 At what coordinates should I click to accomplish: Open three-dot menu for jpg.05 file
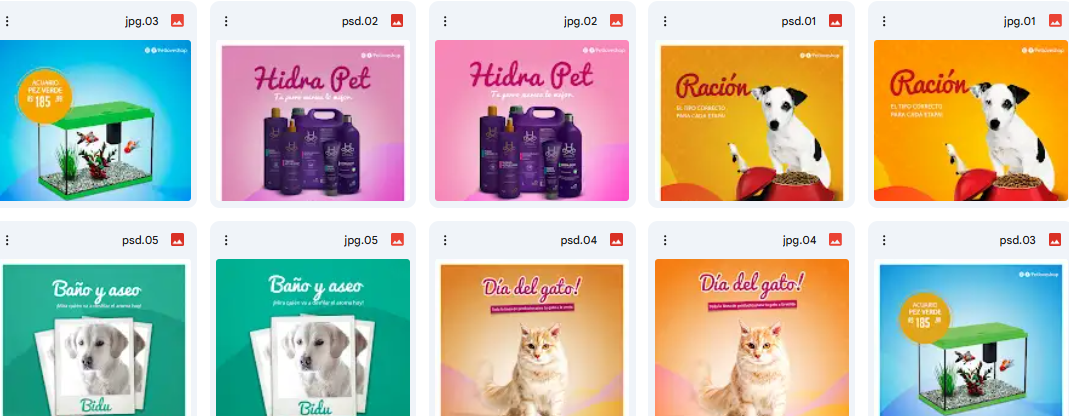click(226, 240)
